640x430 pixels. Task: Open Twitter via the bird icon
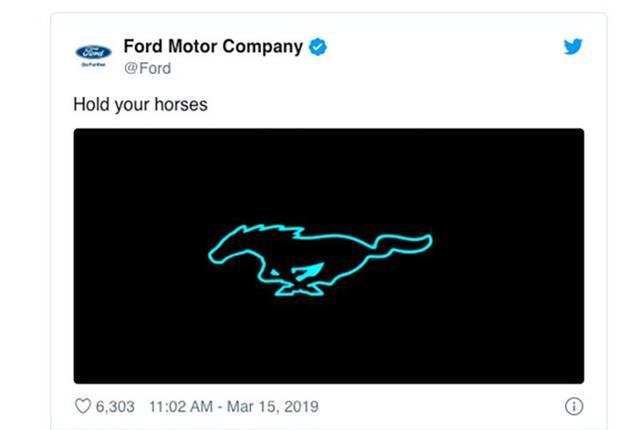tap(572, 46)
